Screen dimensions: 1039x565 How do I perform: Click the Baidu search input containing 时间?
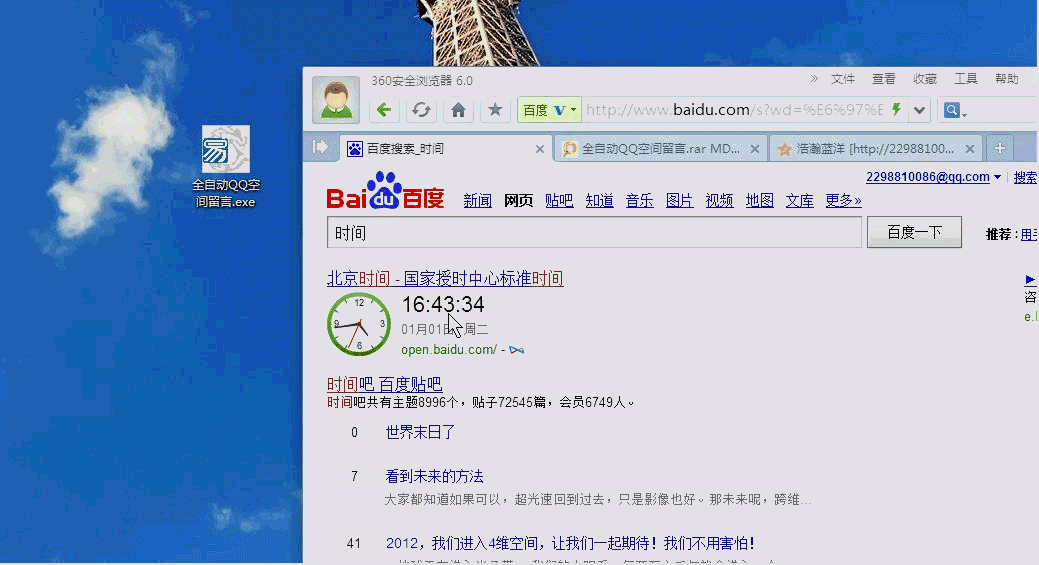(594, 232)
